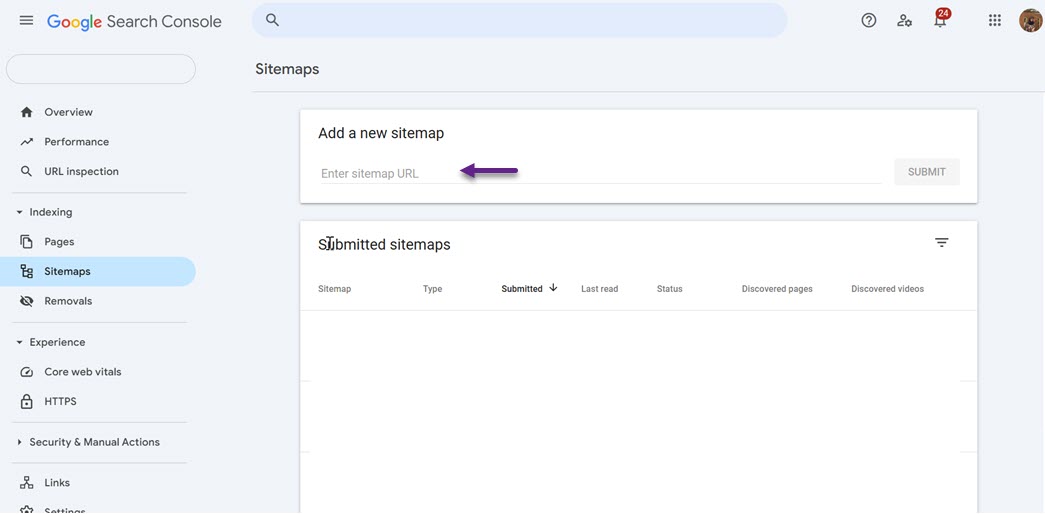The height and width of the screenshot is (514, 1045).
Task: Open notifications bell with 24 badge
Action: 940,21
